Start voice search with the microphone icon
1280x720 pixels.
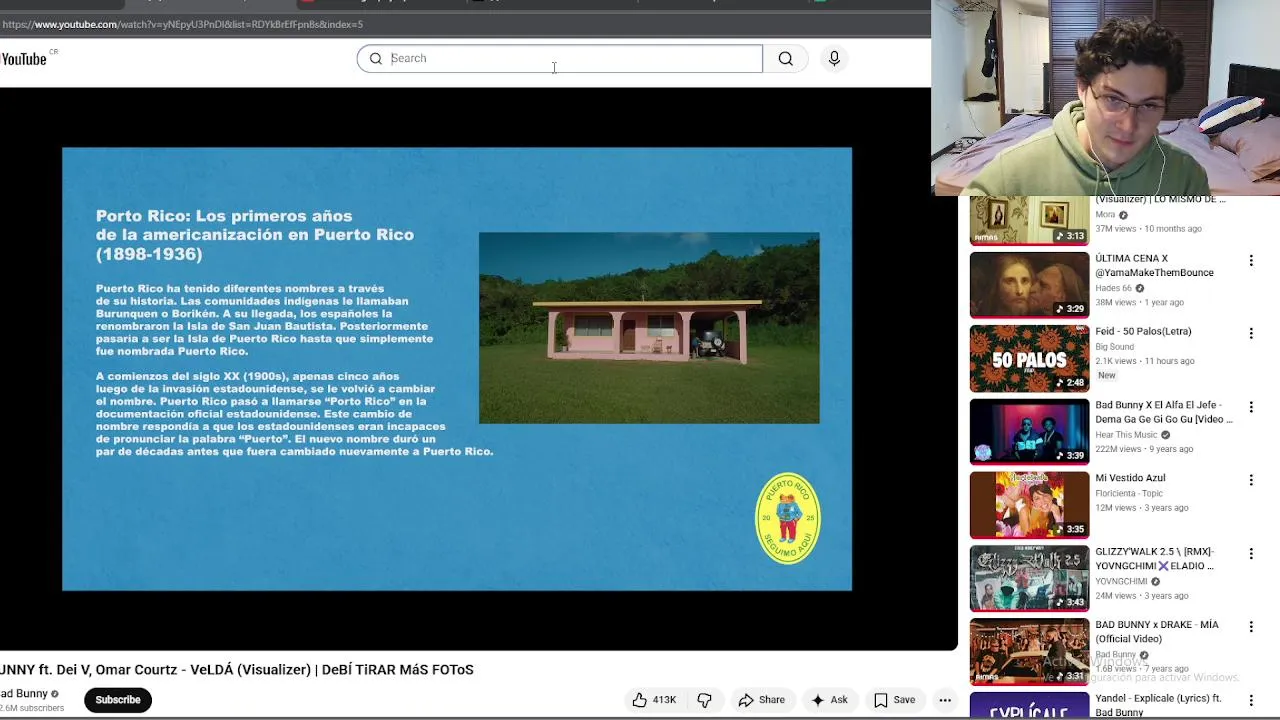click(834, 59)
